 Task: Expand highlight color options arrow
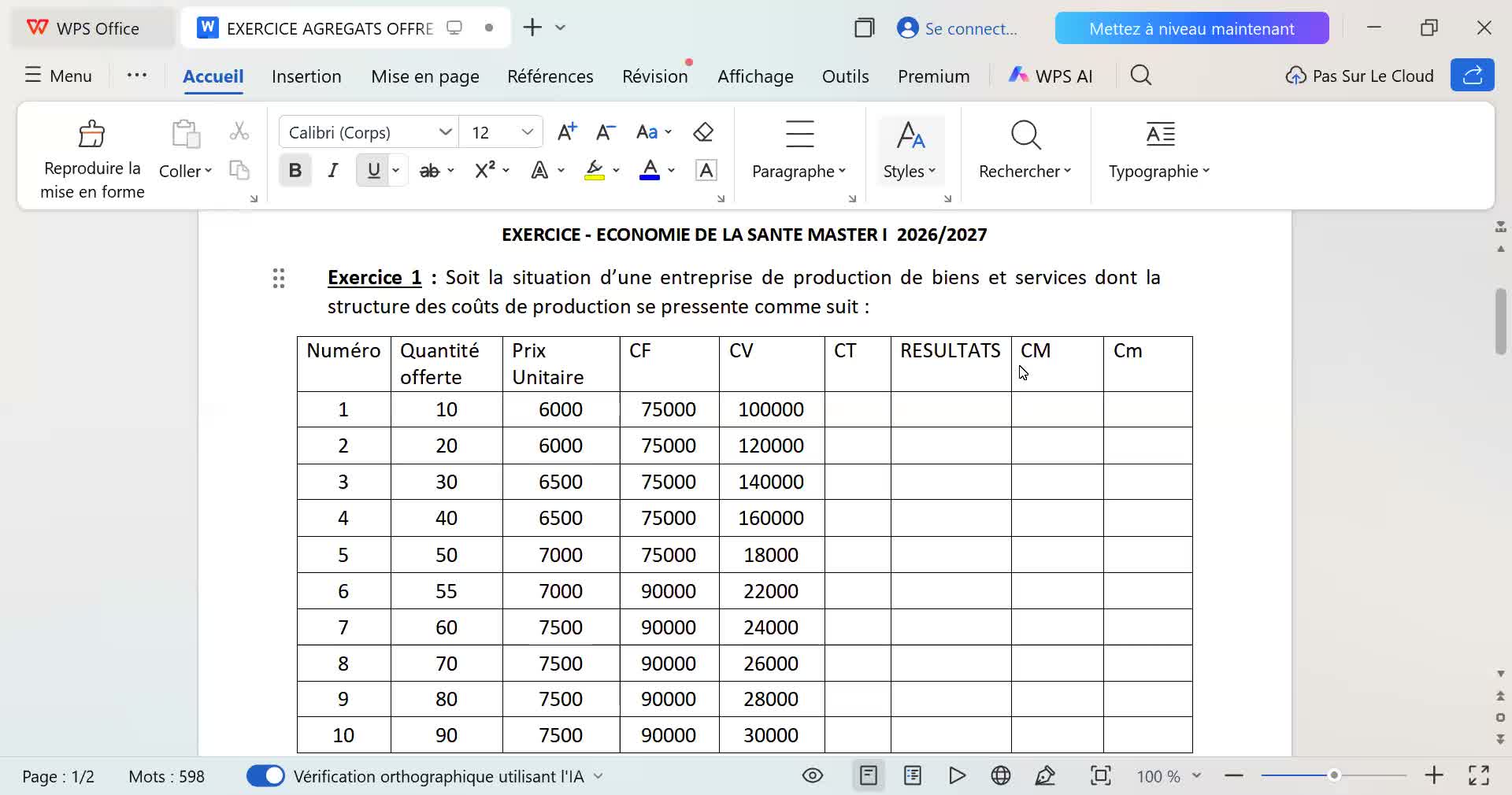pyautogui.click(x=616, y=171)
